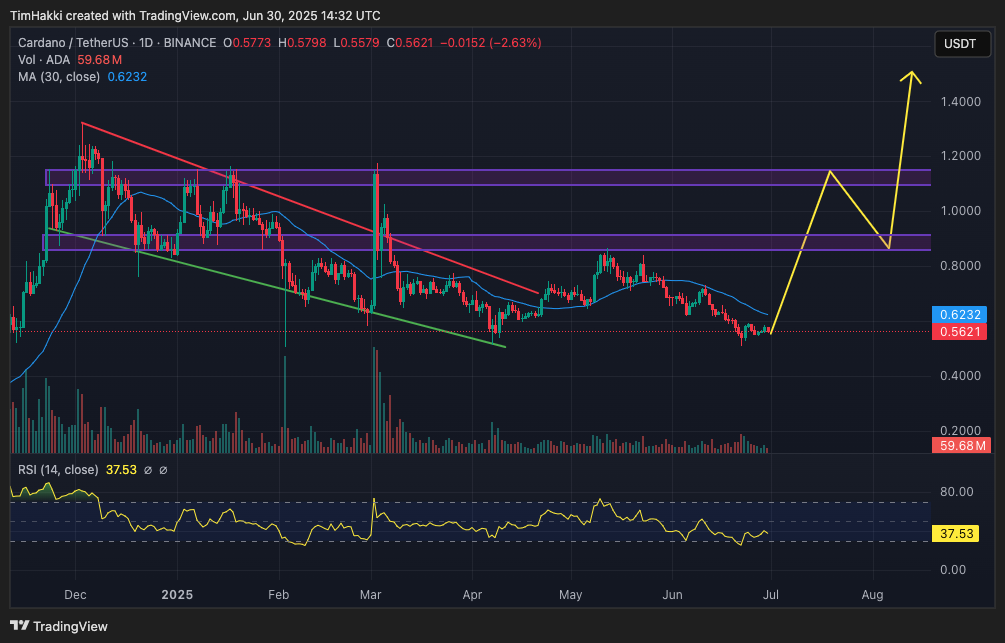Click the yellow 37.53 RSI scale label
This screenshot has width=1005, height=643.
point(960,533)
